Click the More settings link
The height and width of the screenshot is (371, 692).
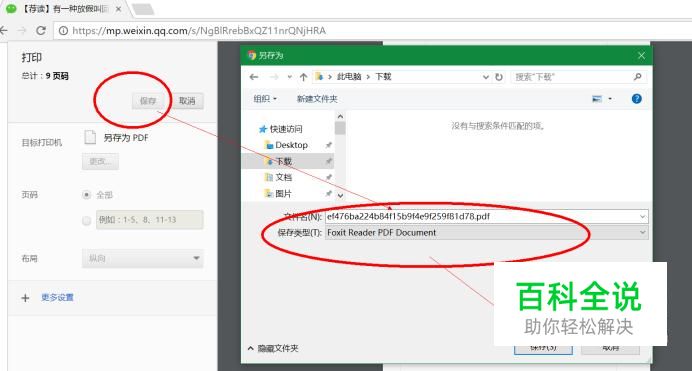coord(57,297)
